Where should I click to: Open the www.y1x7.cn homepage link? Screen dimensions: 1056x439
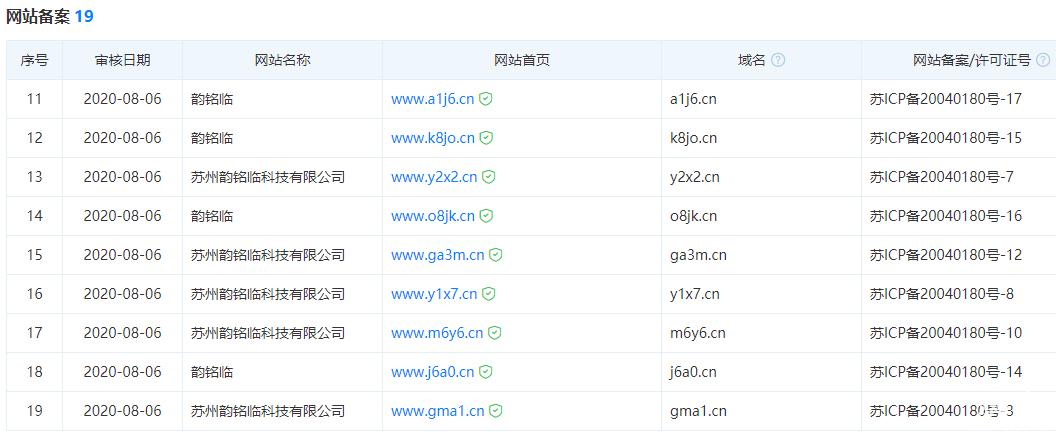(x=434, y=294)
